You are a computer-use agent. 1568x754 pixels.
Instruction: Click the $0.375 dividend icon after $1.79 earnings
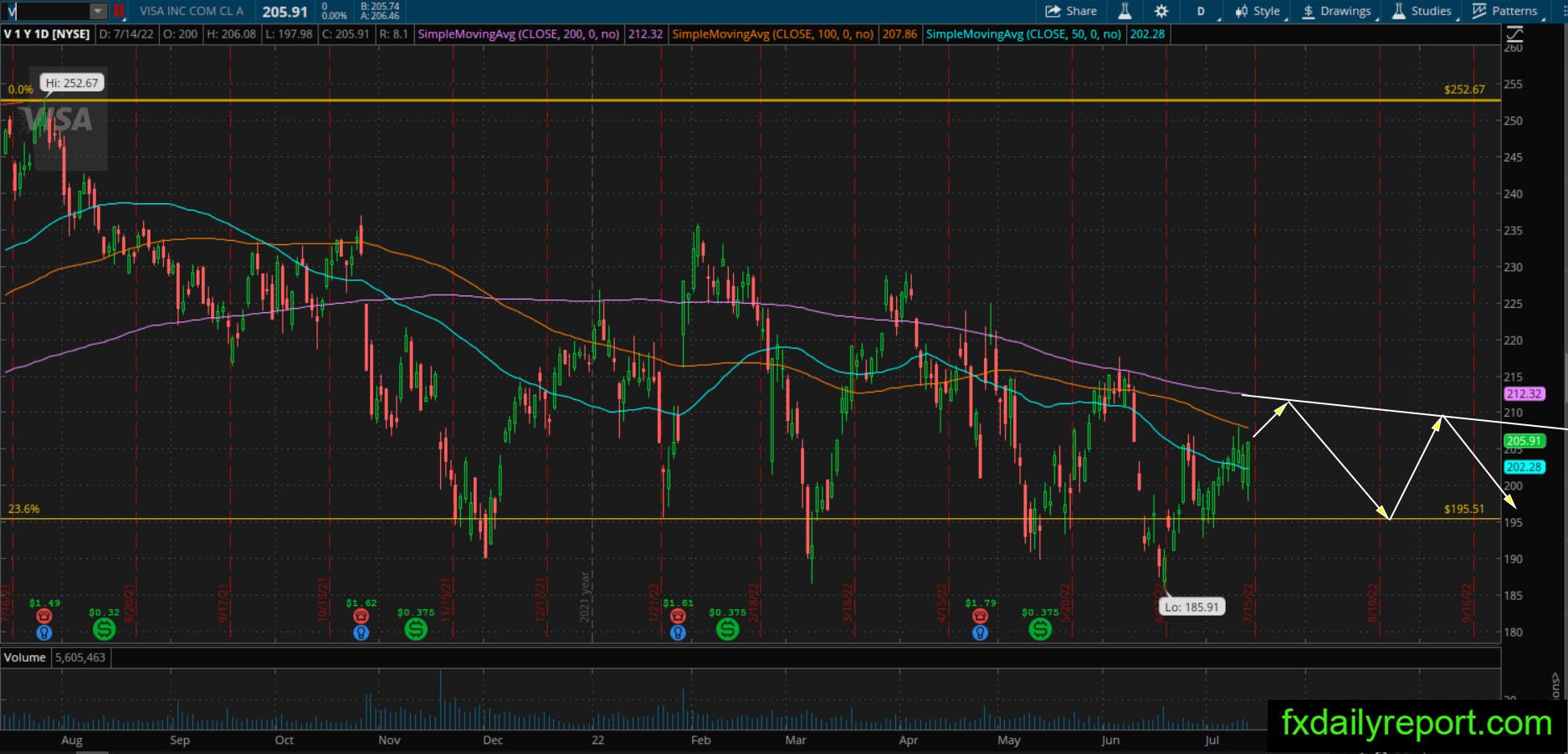point(1040,628)
